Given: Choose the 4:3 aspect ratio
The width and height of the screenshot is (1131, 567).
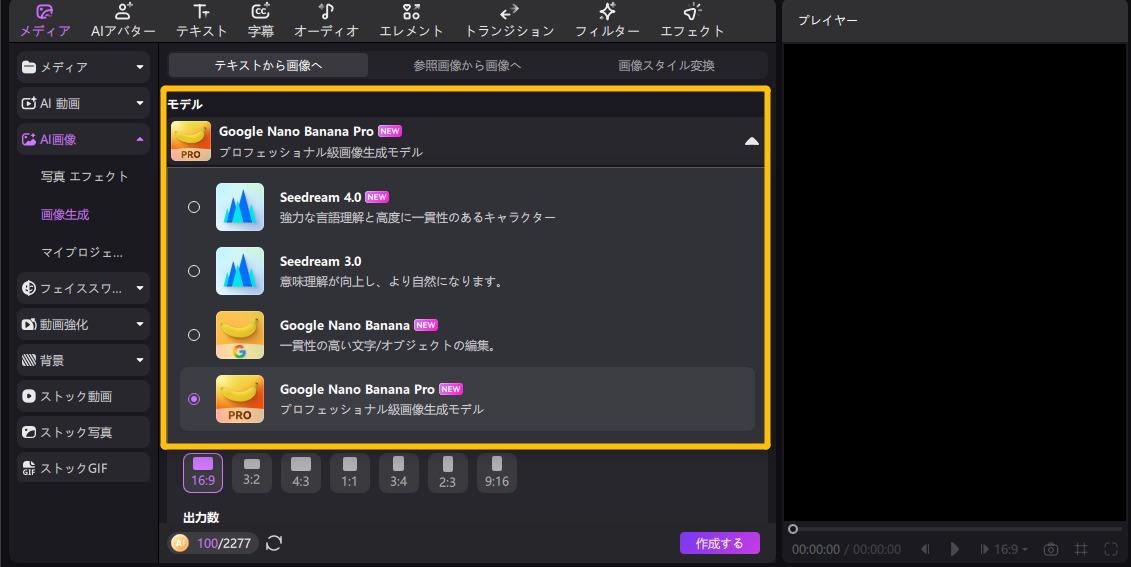Looking at the screenshot, I should 301,472.
